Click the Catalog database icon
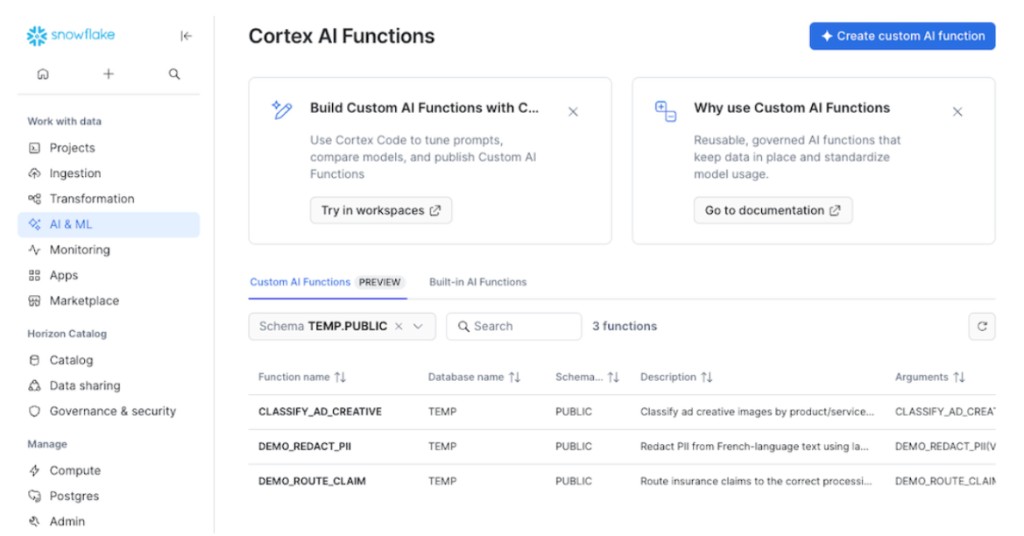 click(x=35, y=360)
